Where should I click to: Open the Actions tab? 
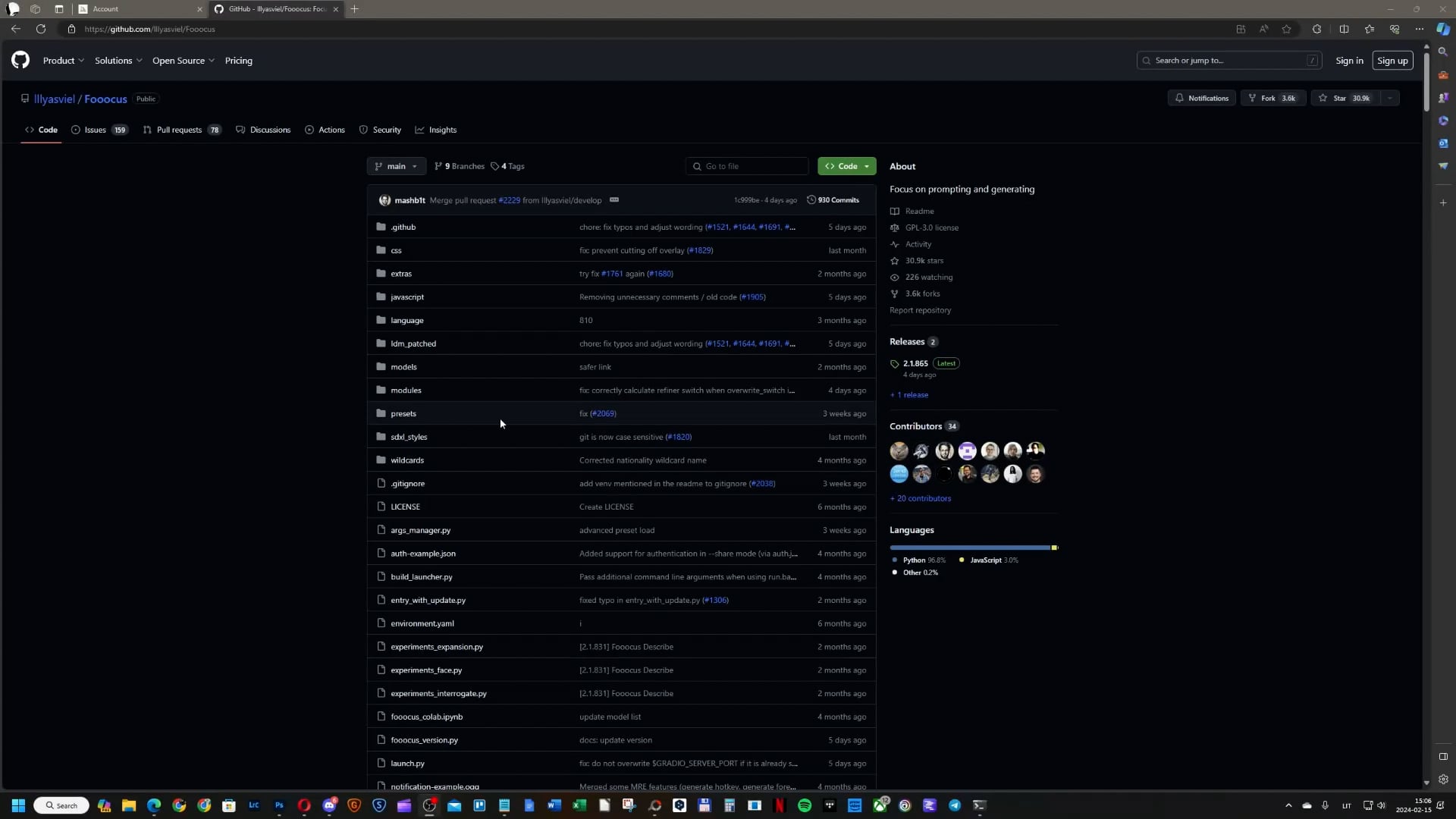pyautogui.click(x=325, y=130)
